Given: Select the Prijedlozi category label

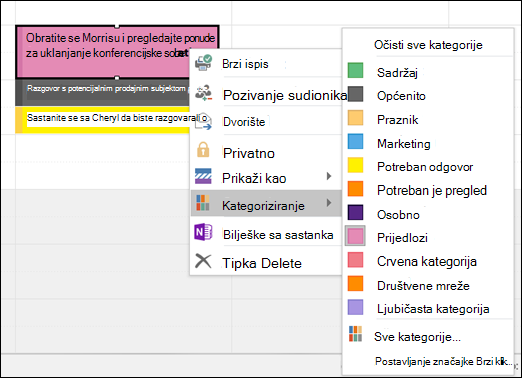Looking at the screenshot, I should click(402, 238).
